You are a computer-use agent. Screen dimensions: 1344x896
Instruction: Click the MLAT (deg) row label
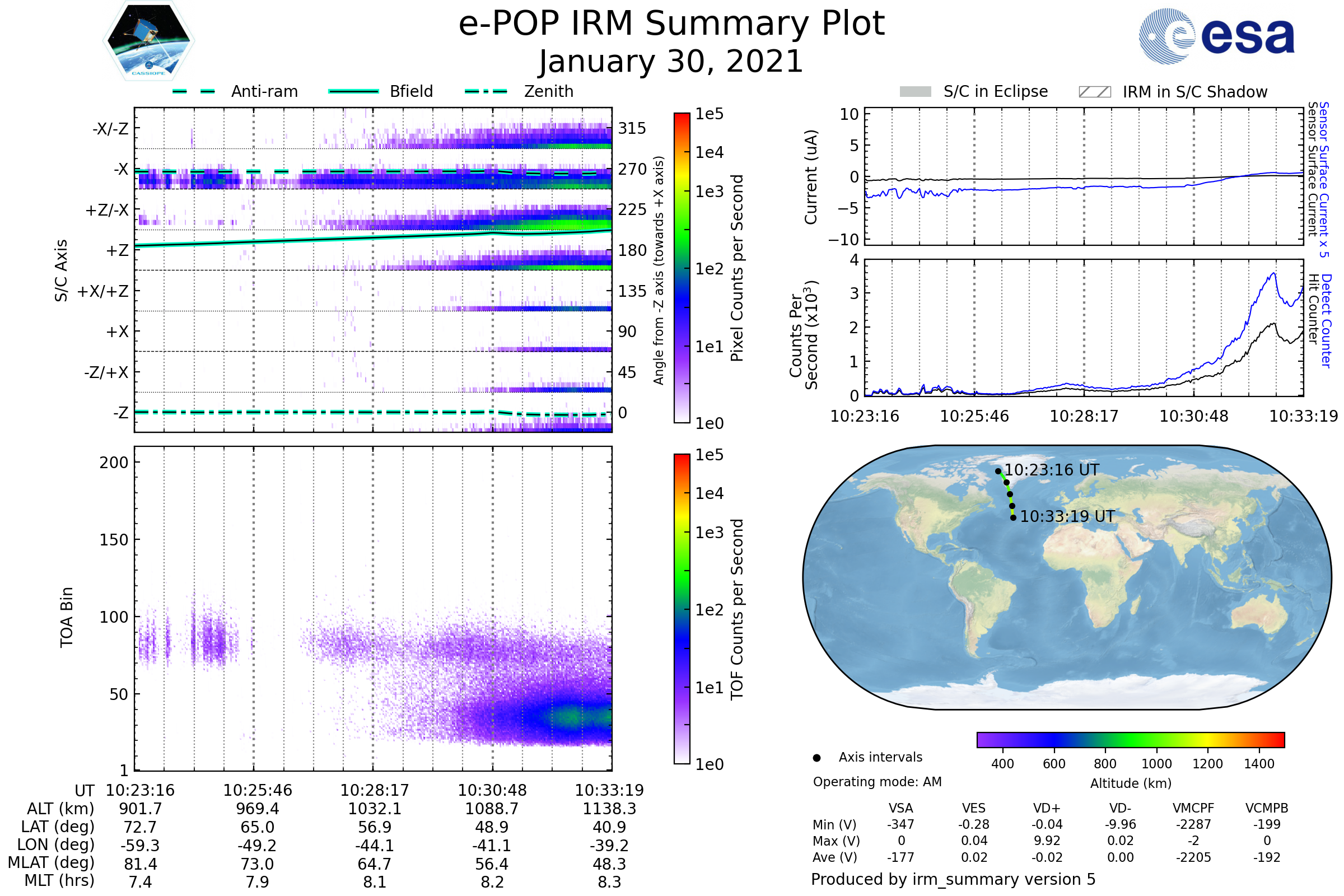[52, 862]
